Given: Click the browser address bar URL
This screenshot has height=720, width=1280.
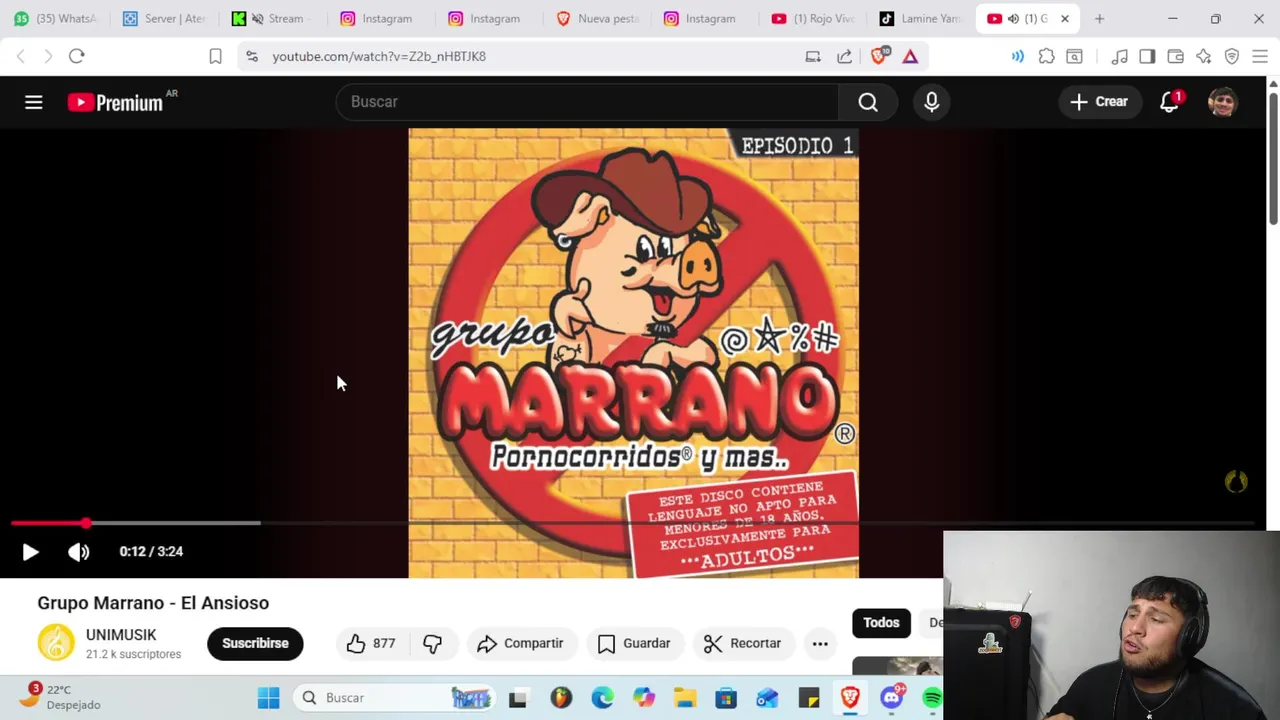Looking at the screenshot, I should 379,56.
